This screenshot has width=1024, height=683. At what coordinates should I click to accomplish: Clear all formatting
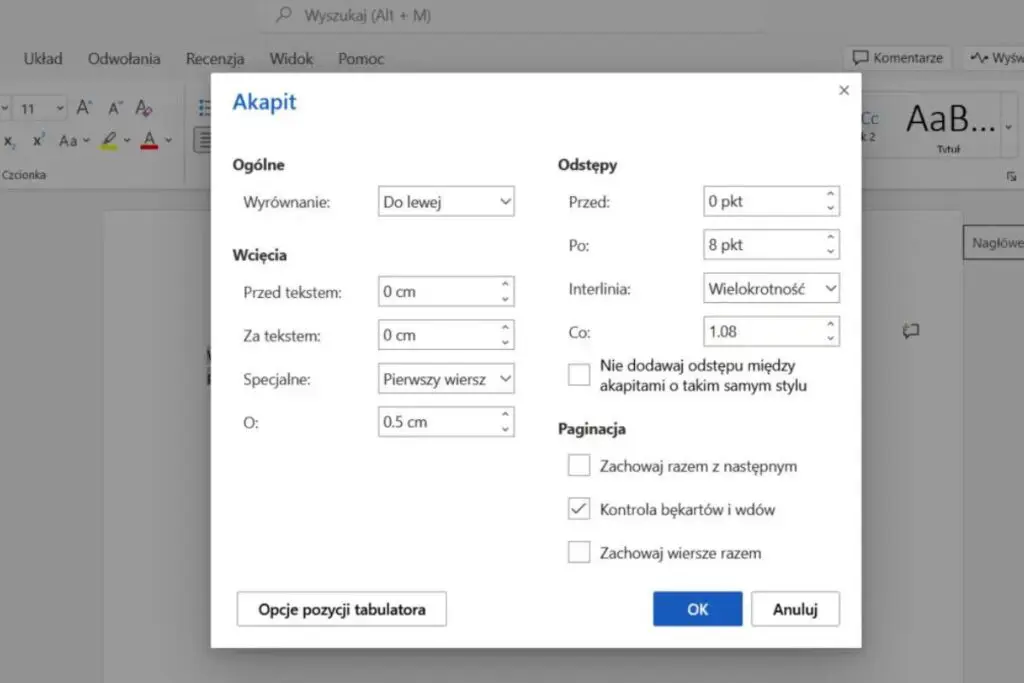(x=143, y=107)
